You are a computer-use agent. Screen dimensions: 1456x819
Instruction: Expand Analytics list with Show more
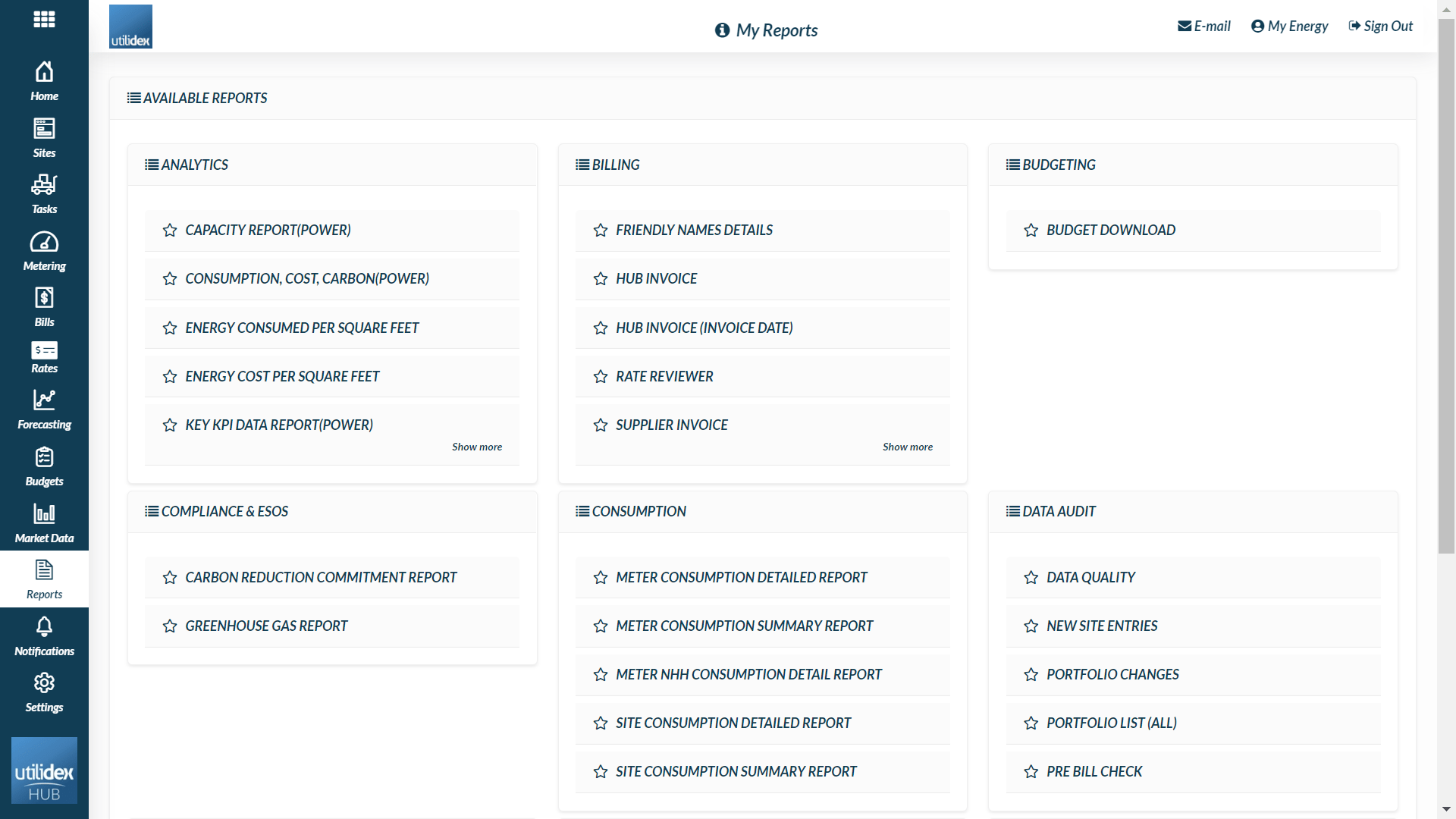pos(476,447)
